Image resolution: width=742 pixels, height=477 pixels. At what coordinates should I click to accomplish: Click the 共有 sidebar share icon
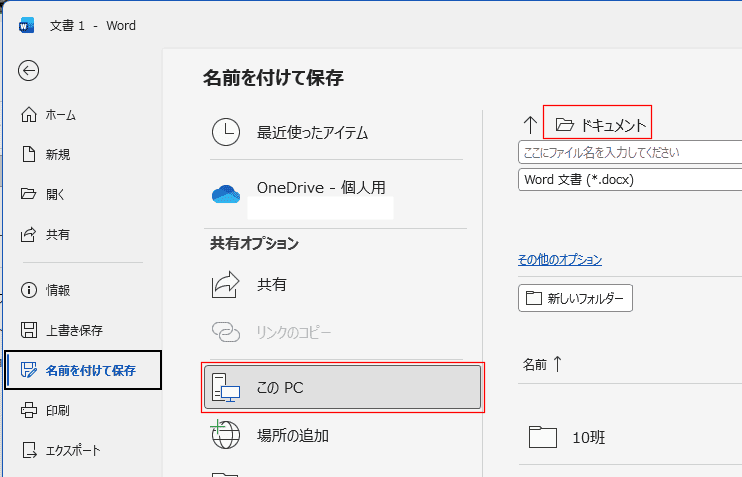(x=30, y=235)
